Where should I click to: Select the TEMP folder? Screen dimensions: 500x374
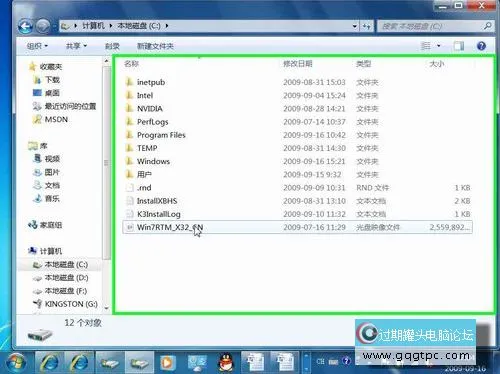[x=147, y=148]
